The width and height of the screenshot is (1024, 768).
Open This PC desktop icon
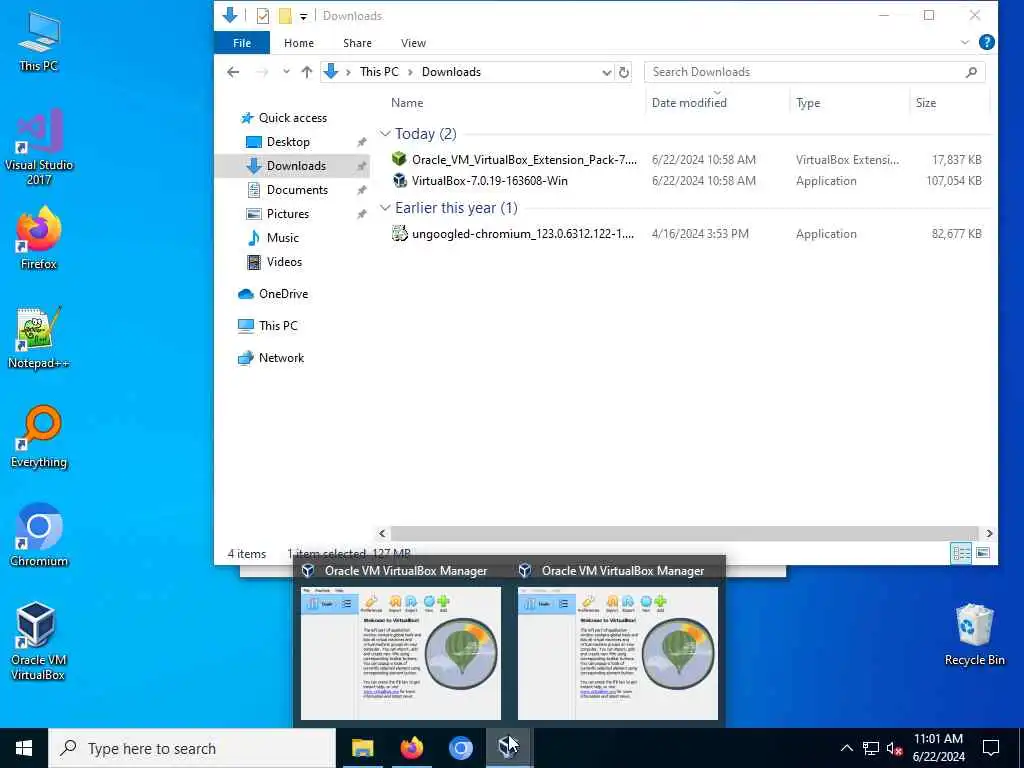[x=39, y=40]
